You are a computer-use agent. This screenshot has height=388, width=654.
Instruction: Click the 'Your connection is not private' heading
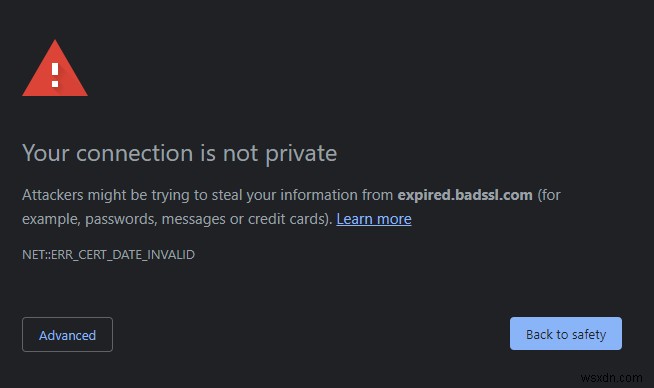pyautogui.click(x=179, y=153)
